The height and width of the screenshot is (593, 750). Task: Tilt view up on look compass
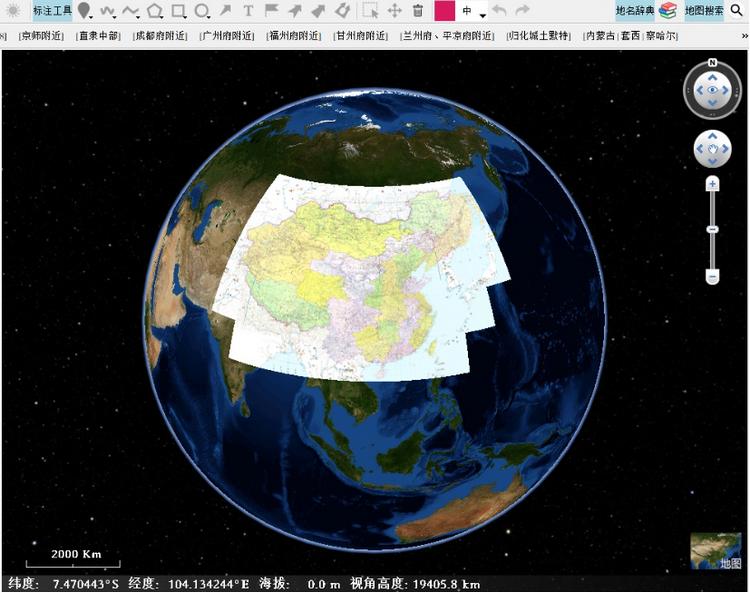point(712,77)
